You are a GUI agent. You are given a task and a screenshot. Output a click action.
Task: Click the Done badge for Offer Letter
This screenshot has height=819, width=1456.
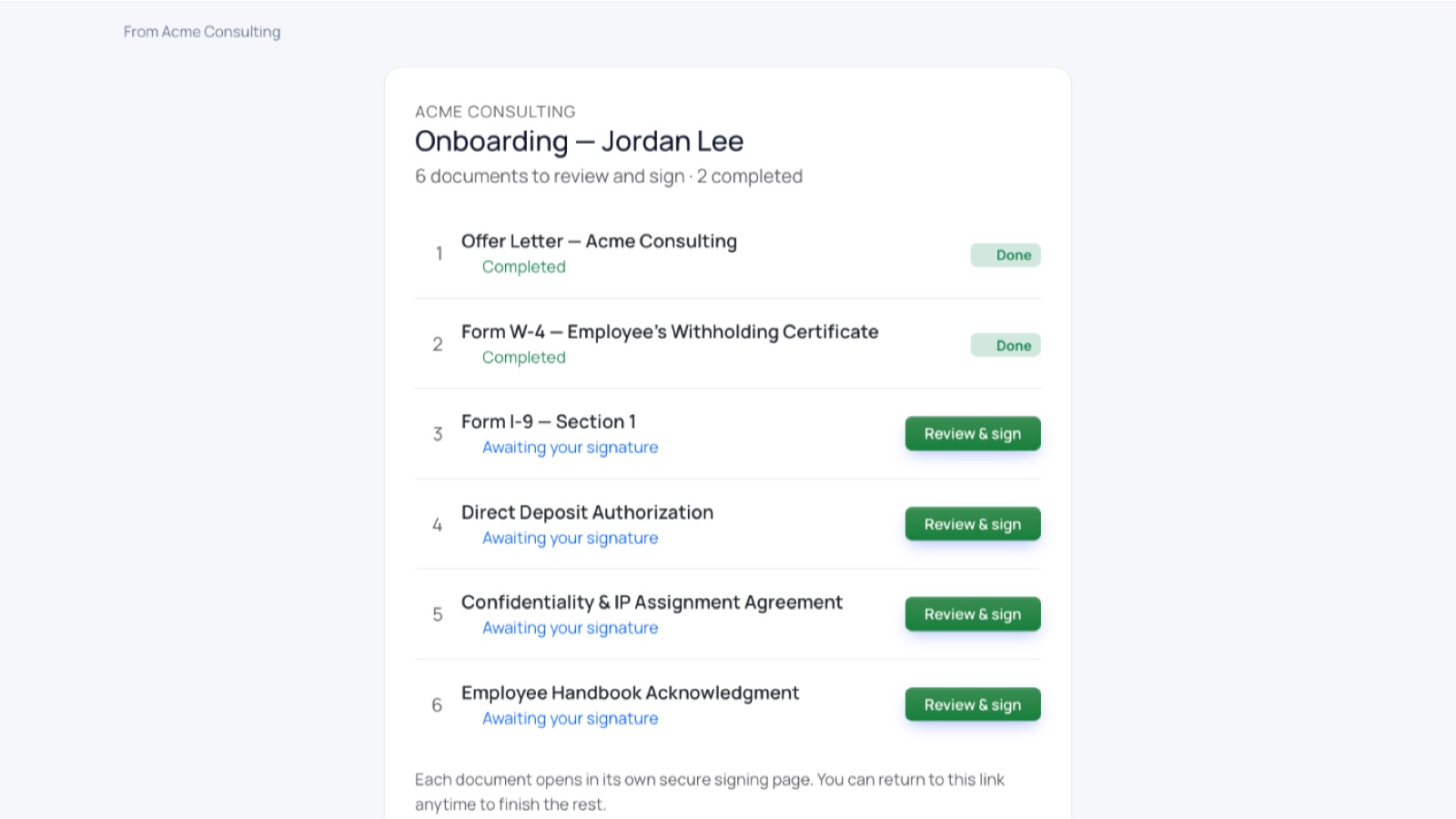[1006, 255]
